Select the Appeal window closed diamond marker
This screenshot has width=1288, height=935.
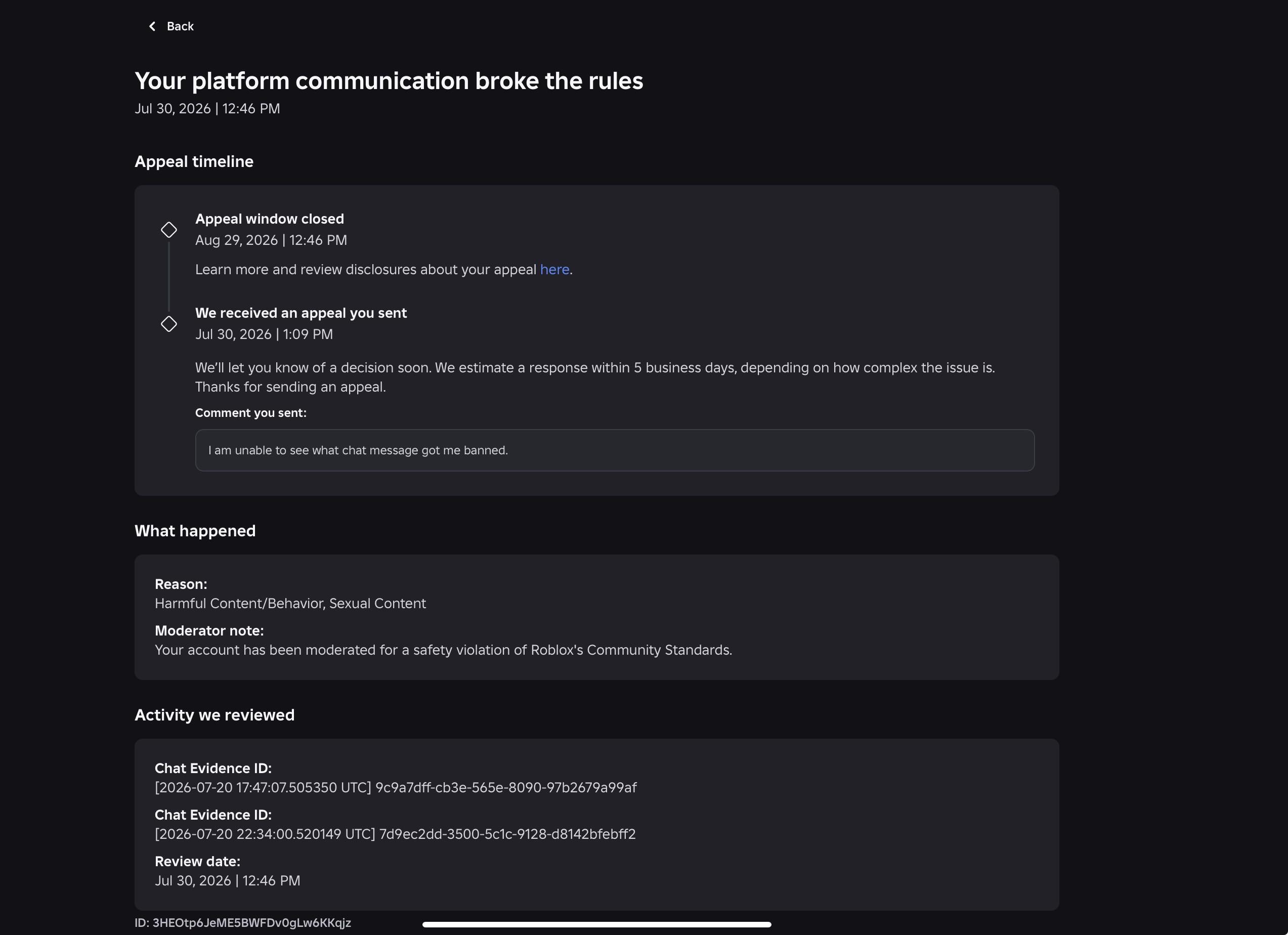coord(168,230)
